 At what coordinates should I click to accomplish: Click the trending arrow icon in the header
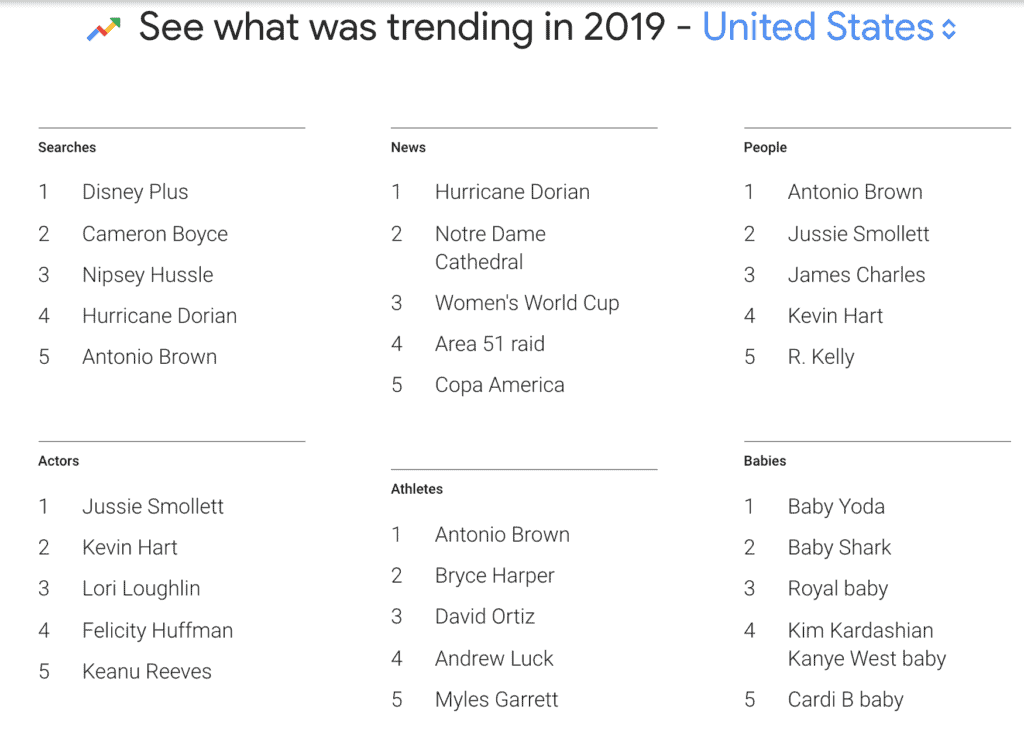click(x=104, y=26)
